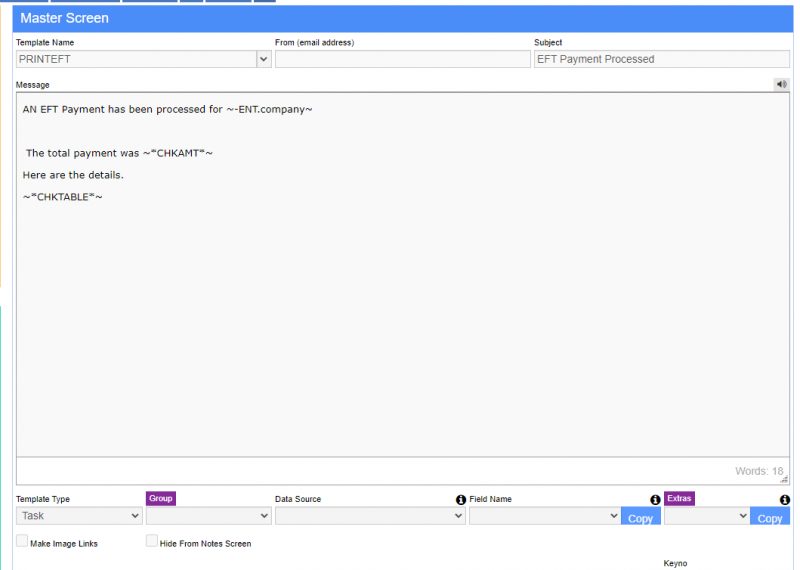Click inside the Message text area
The width and height of the screenshot is (800, 570).
coord(400,300)
